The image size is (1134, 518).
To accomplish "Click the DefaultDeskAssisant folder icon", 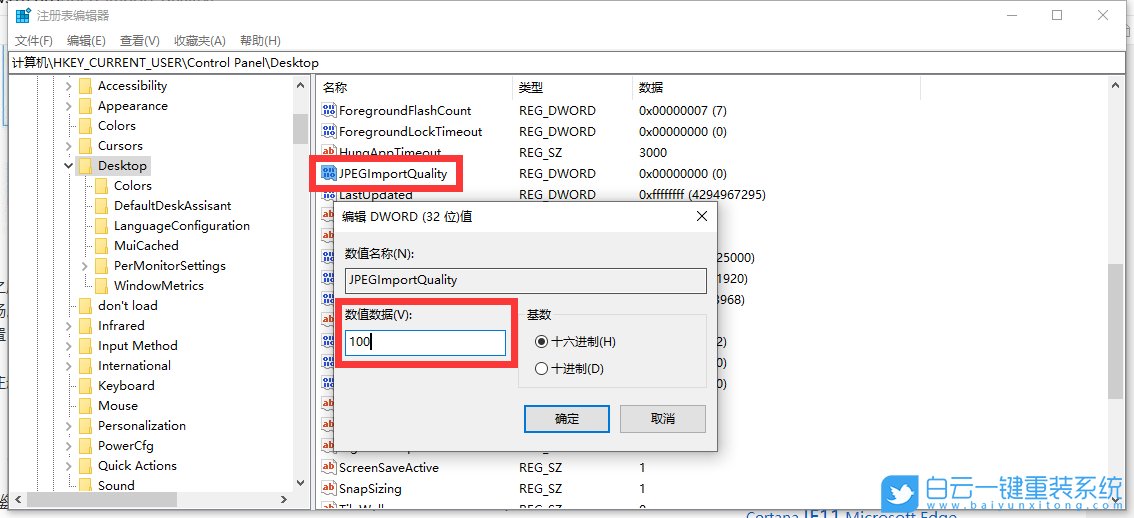I will pyautogui.click(x=101, y=205).
